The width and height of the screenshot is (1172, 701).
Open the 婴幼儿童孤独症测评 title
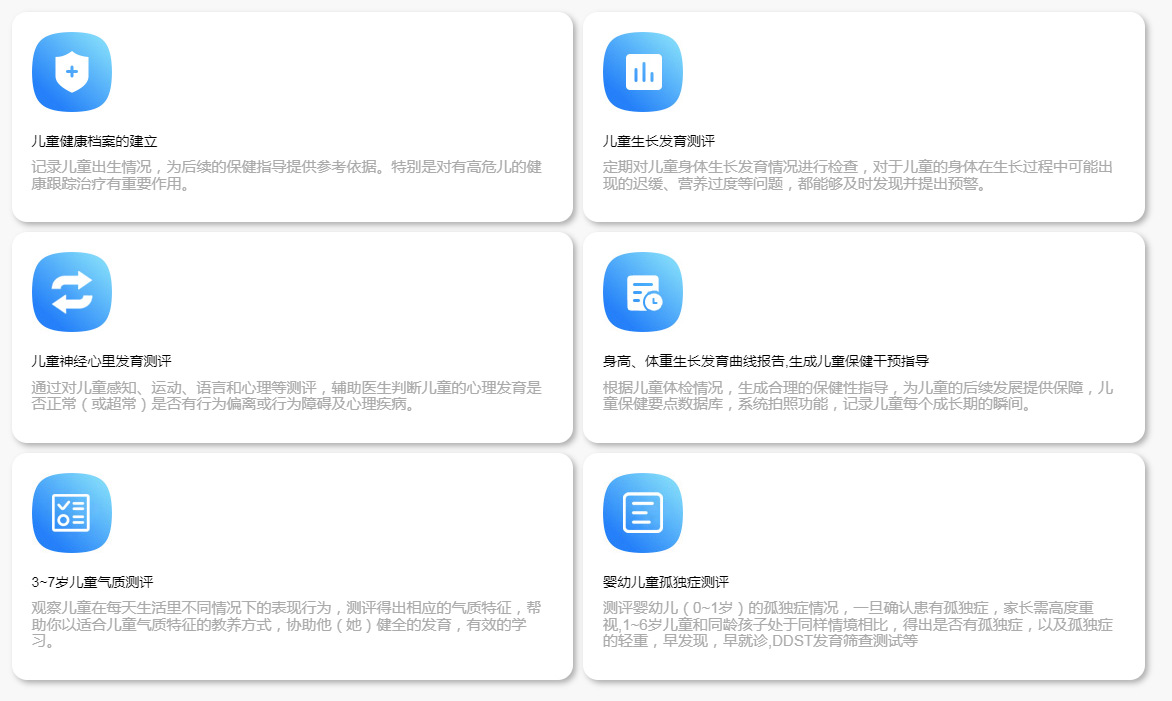coord(665,582)
